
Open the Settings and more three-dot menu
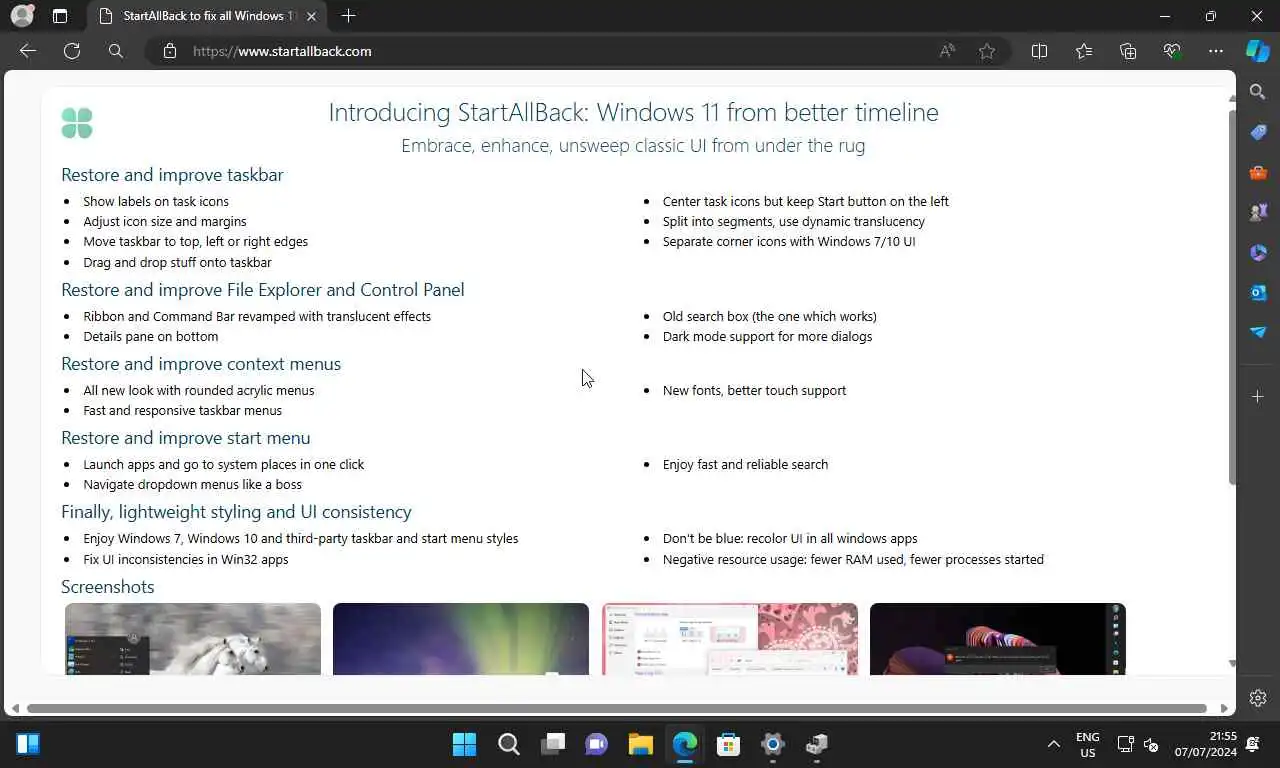[1216, 51]
